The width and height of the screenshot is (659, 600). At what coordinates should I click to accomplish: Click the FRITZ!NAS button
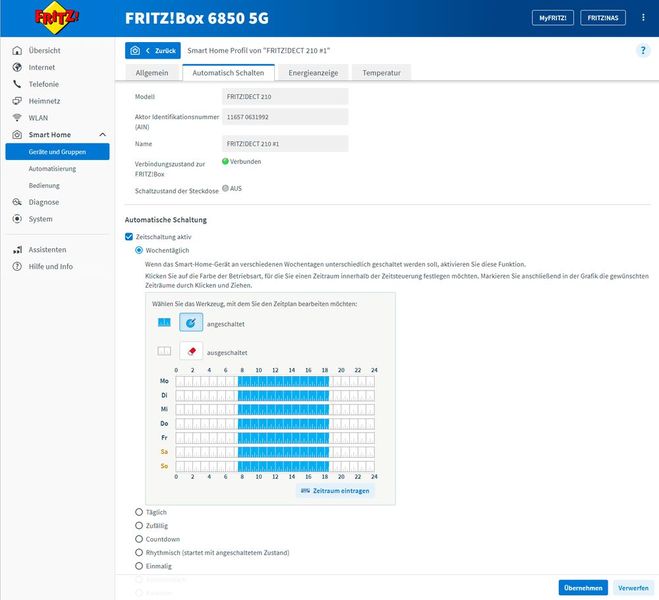coord(603,18)
